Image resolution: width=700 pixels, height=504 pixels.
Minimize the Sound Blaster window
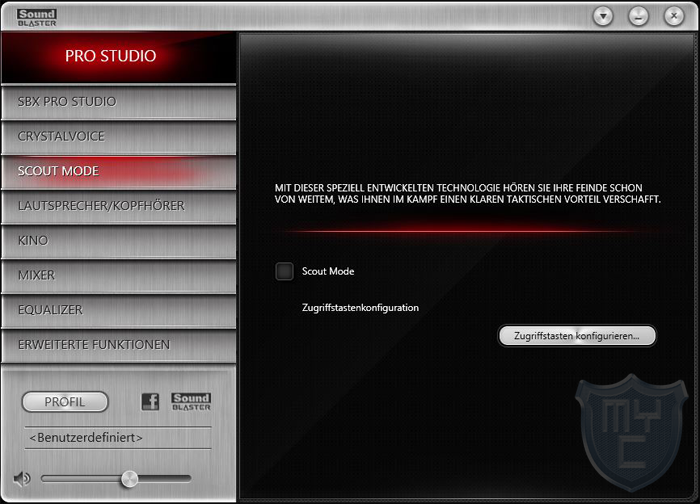pos(637,16)
